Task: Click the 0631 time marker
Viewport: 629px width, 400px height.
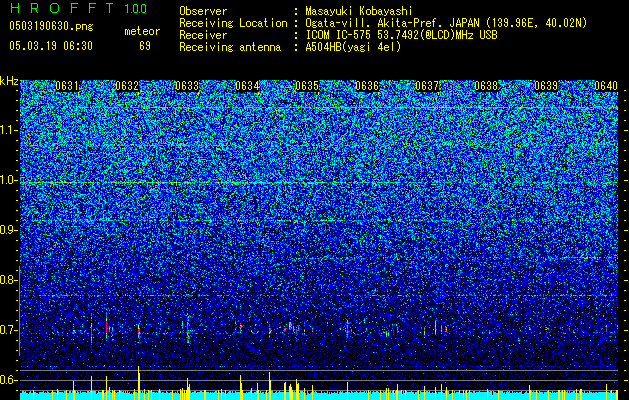Action: pos(67,86)
